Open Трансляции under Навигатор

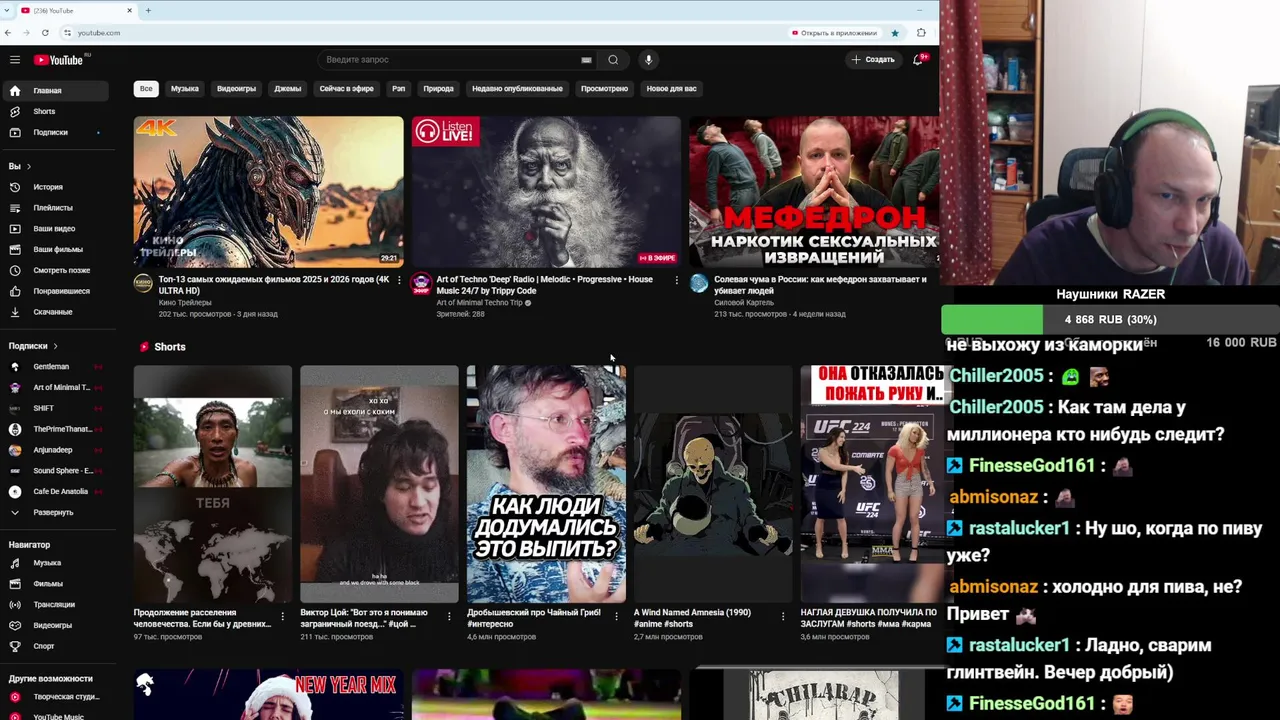54,605
